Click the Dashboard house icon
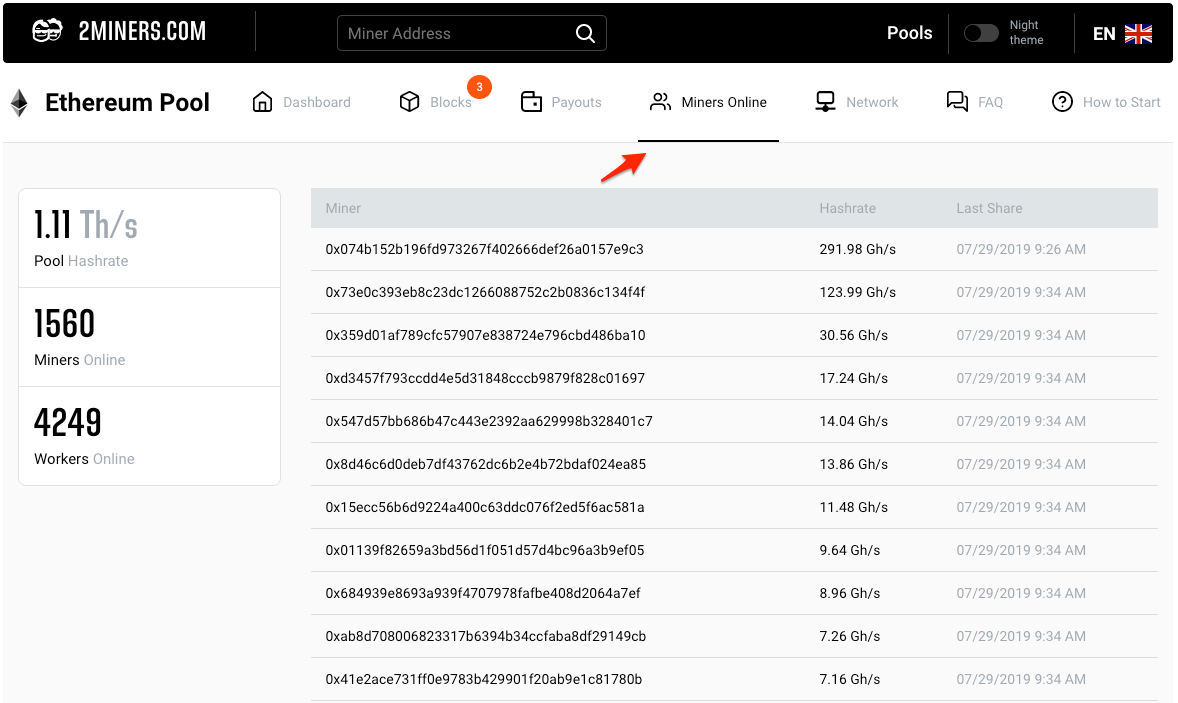Viewport: 1178px width, 703px height. pos(263,102)
